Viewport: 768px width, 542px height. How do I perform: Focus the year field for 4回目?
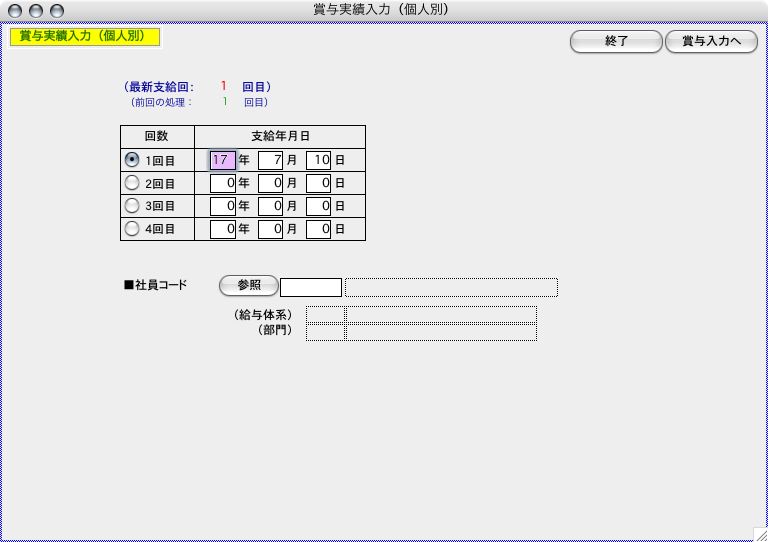(x=223, y=229)
